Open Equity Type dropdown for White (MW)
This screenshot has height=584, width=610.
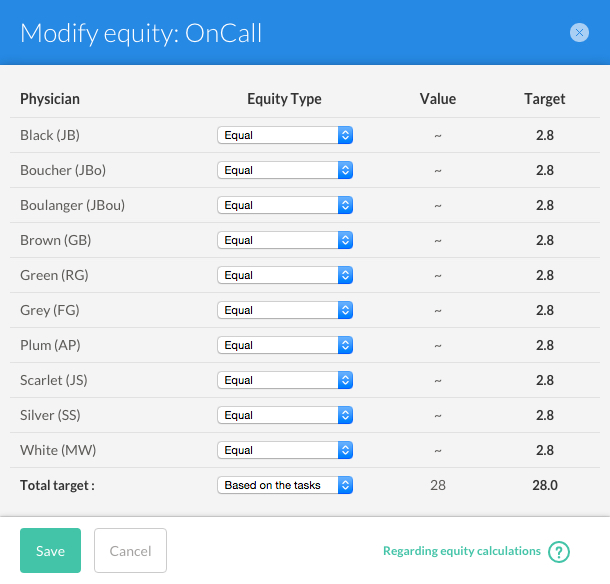tap(285, 450)
